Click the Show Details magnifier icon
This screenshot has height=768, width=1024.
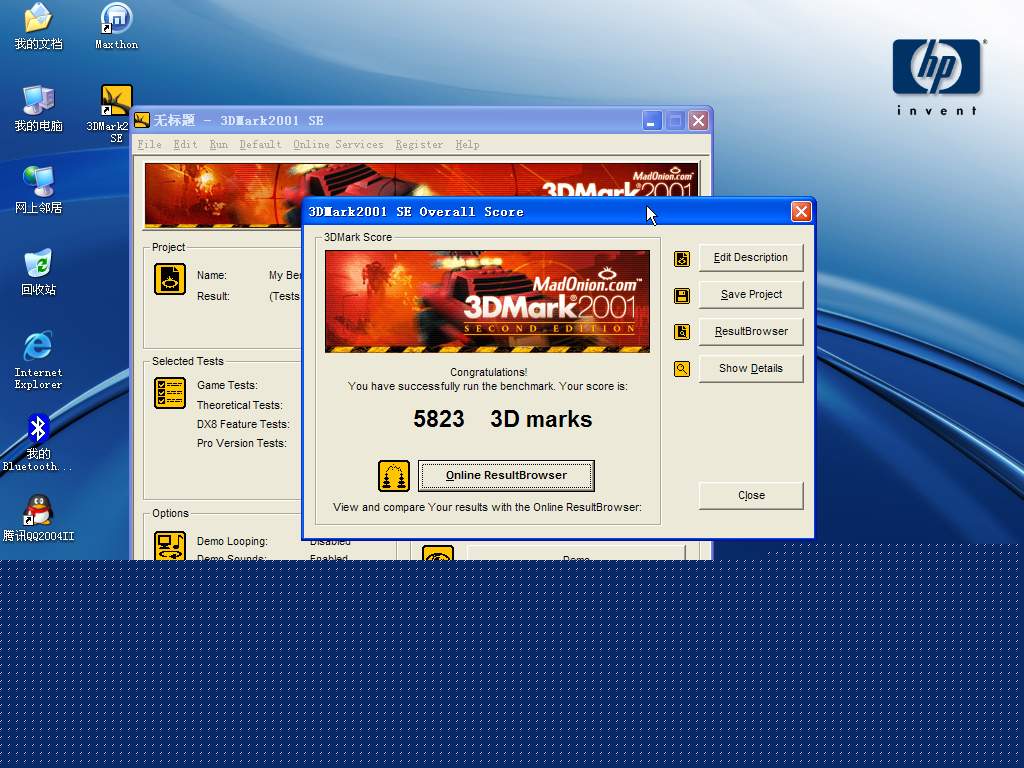coord(682,369)
